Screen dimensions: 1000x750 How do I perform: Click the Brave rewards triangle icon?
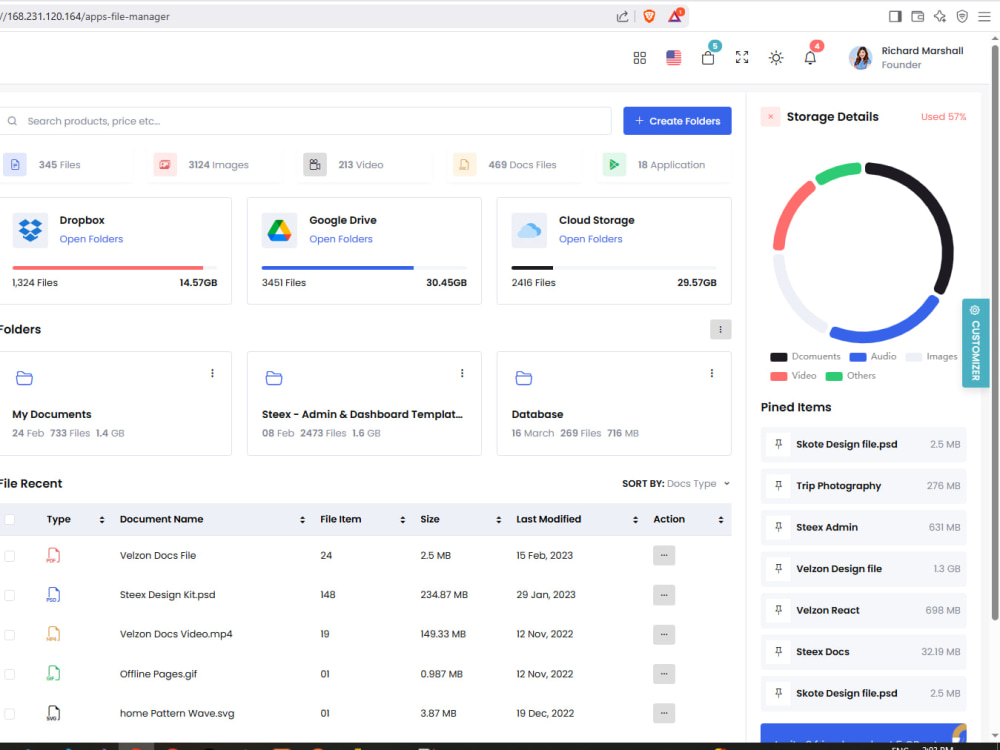[675, 17]
